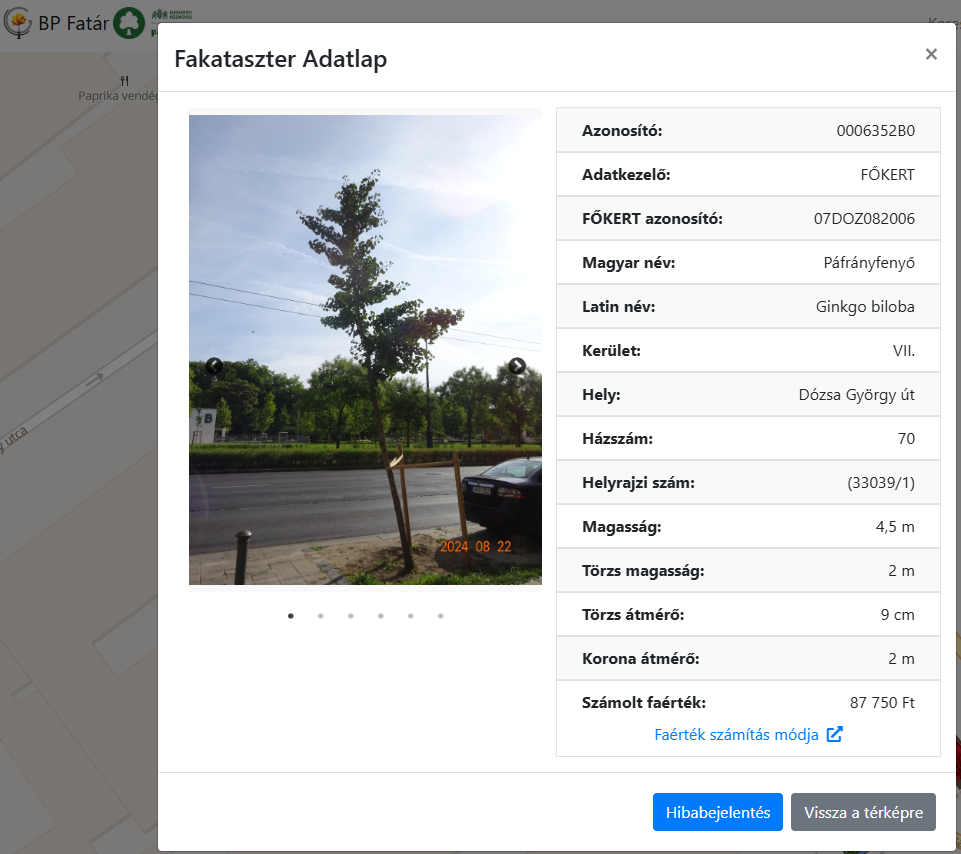The image size is (961, 854).
Task: Show the previous tree photo
Action: pos(214,366)
